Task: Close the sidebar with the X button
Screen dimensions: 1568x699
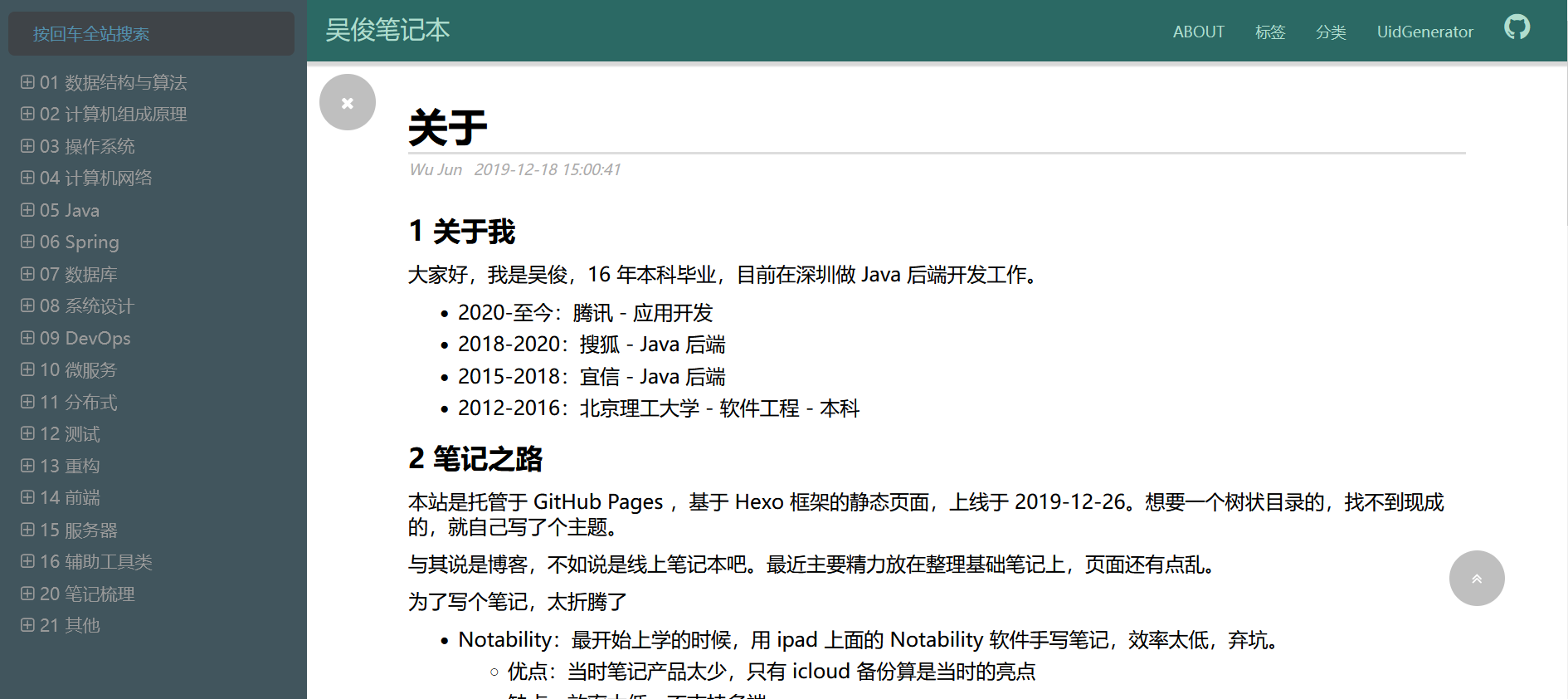Action: 348,102
